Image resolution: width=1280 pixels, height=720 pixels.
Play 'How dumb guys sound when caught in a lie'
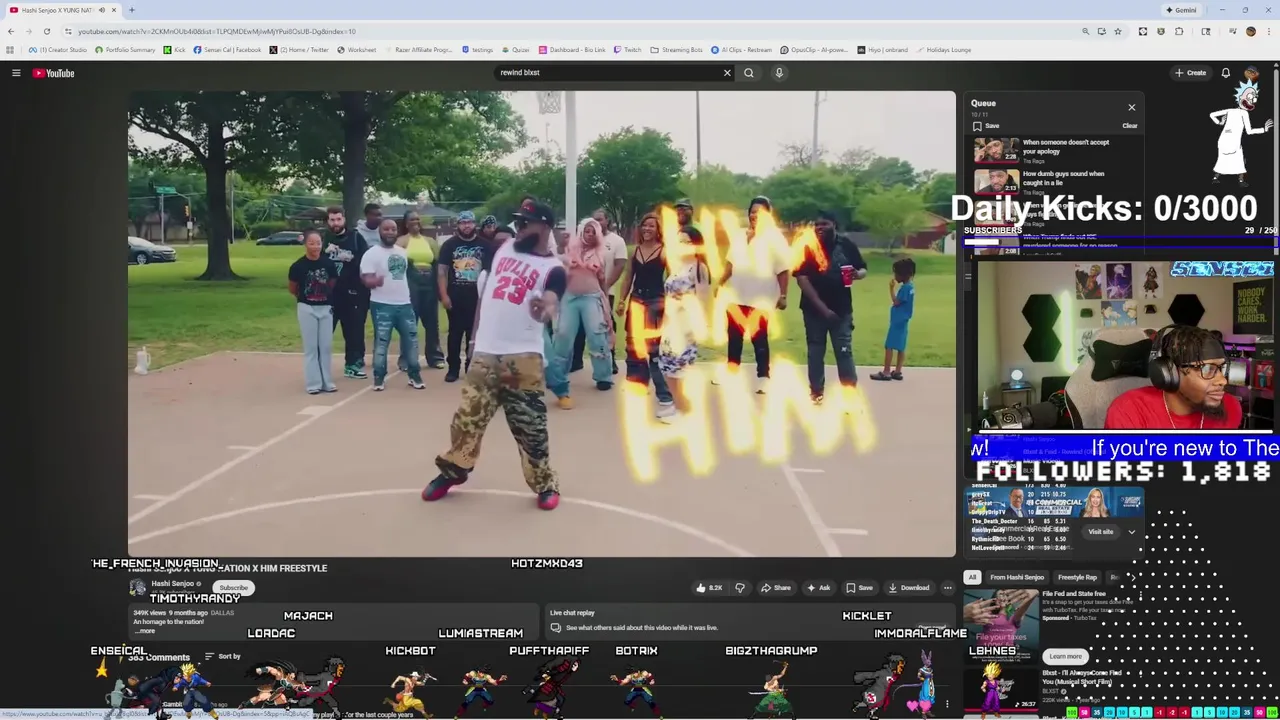[1056, 180]
